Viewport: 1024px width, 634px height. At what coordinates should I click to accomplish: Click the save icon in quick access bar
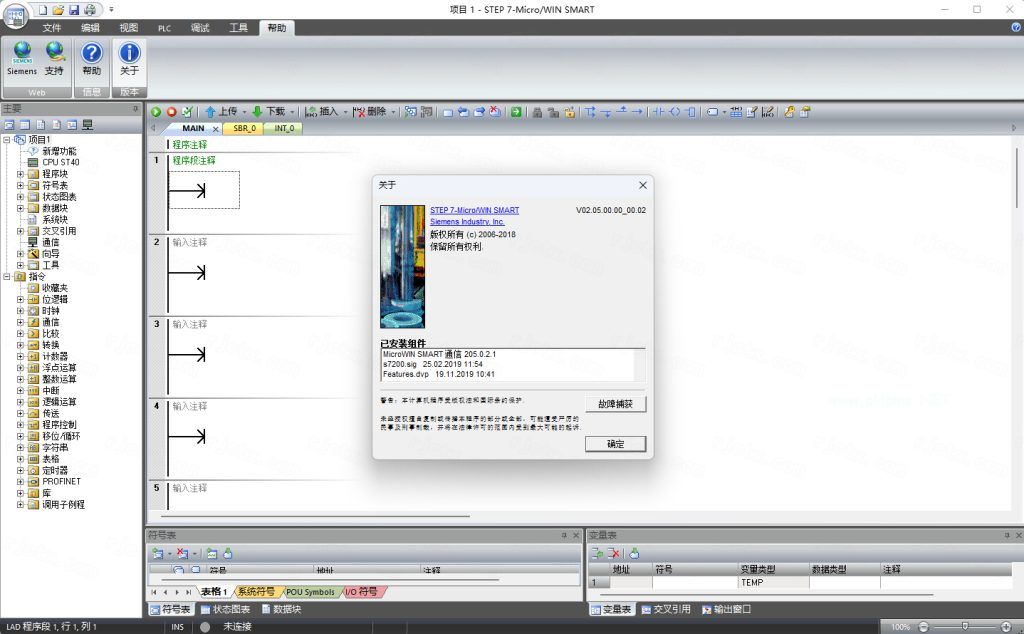[x=74, y=9]
